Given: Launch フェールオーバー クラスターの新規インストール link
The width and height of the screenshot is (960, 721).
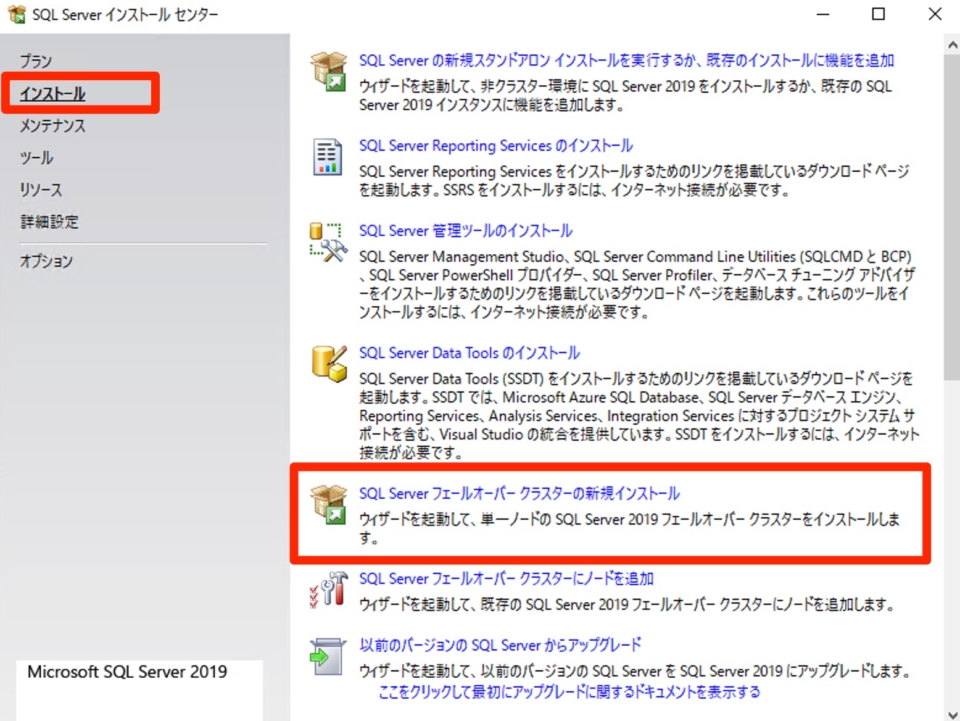Looking at the screenshot, I should (x=519, y=493).
